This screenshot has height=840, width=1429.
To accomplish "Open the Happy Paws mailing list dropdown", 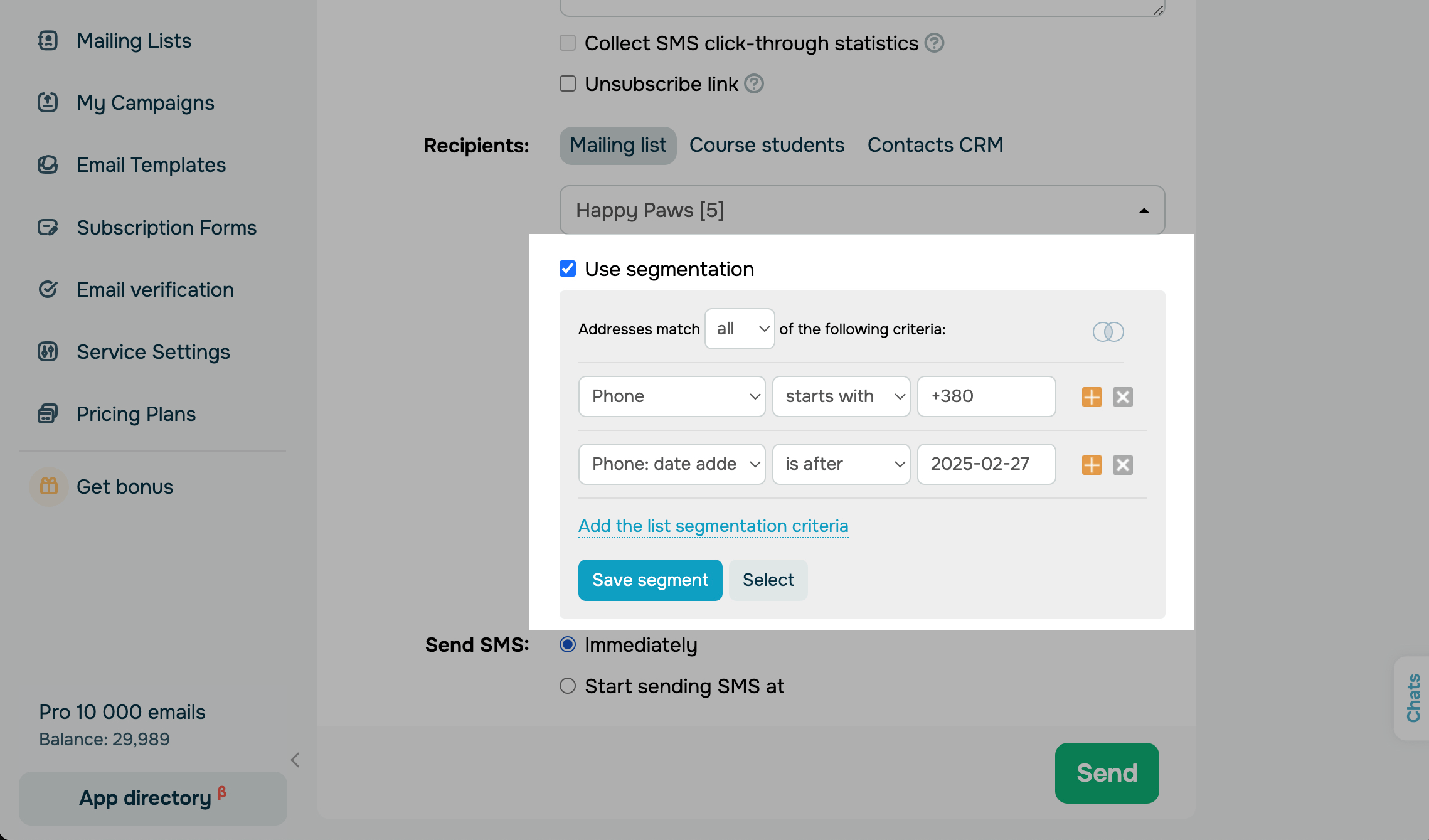I will (x=862, y=210).
